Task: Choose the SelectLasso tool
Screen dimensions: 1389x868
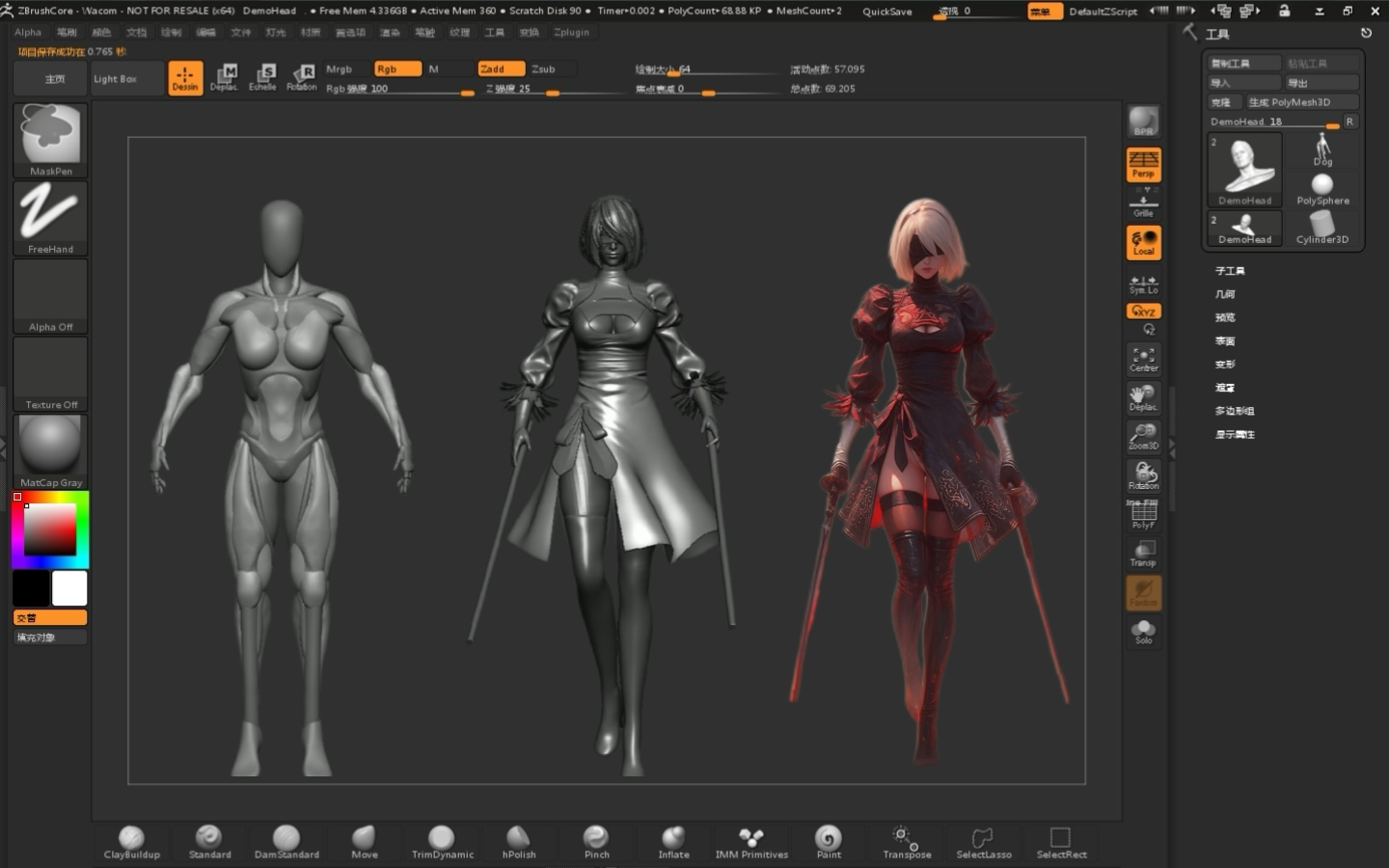Action: (984, 842)
